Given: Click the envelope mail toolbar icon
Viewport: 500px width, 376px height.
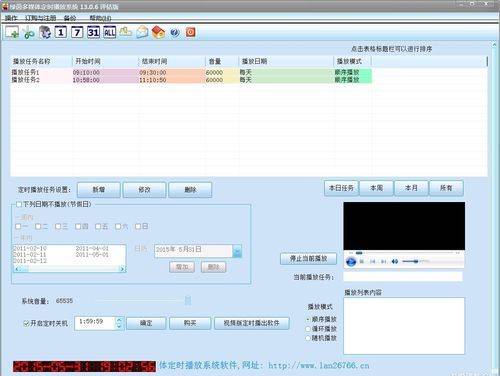Looking at the screenshot, I should [x=142, y=32].
